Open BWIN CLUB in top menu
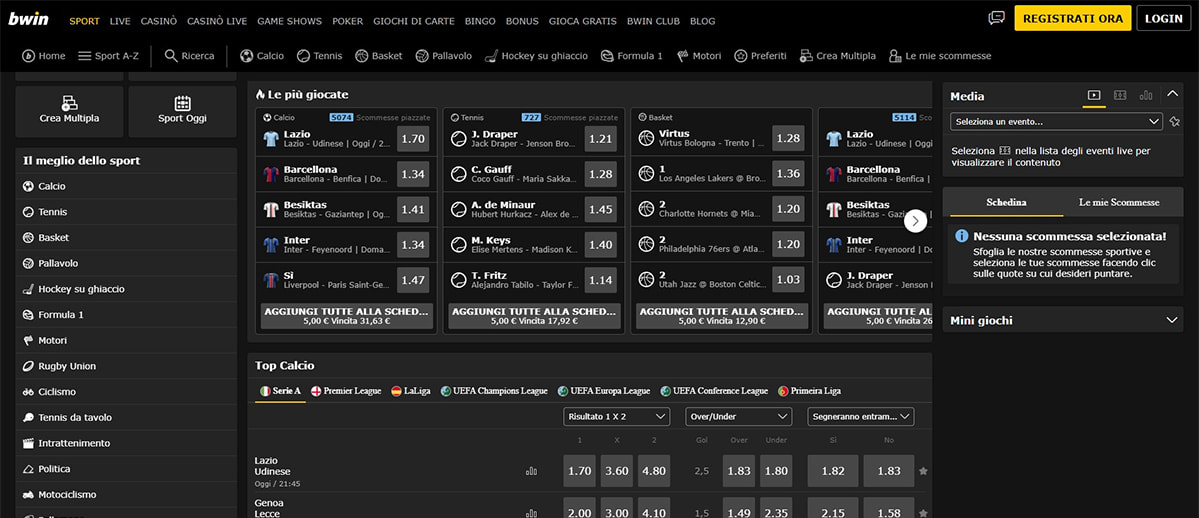This screenshot has width=1199, height=518. [x=653, y=21]
